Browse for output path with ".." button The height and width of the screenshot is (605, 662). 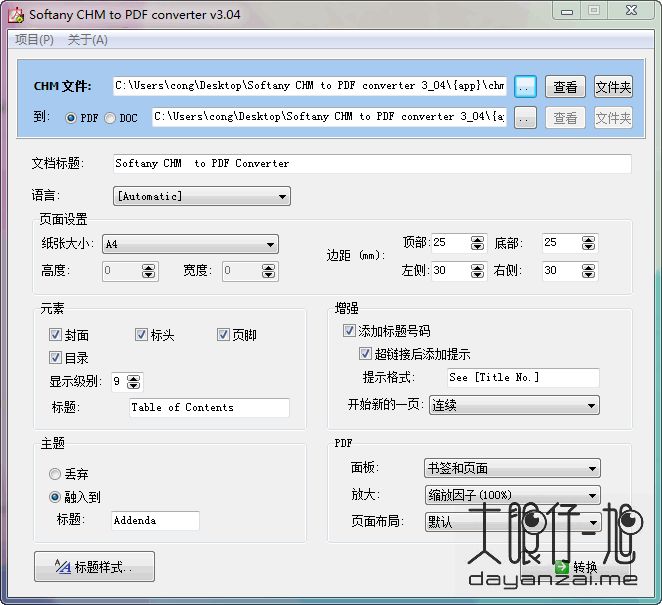525,118
